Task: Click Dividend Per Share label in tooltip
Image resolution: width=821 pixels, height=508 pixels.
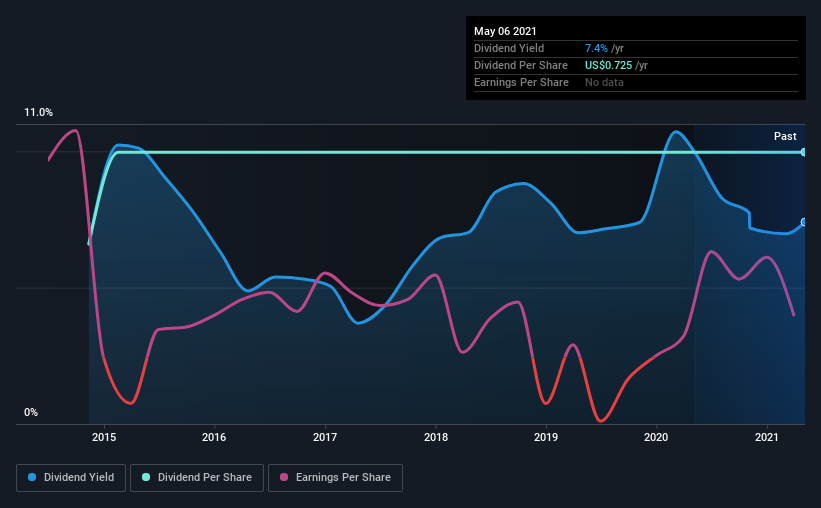Action: 521,65
